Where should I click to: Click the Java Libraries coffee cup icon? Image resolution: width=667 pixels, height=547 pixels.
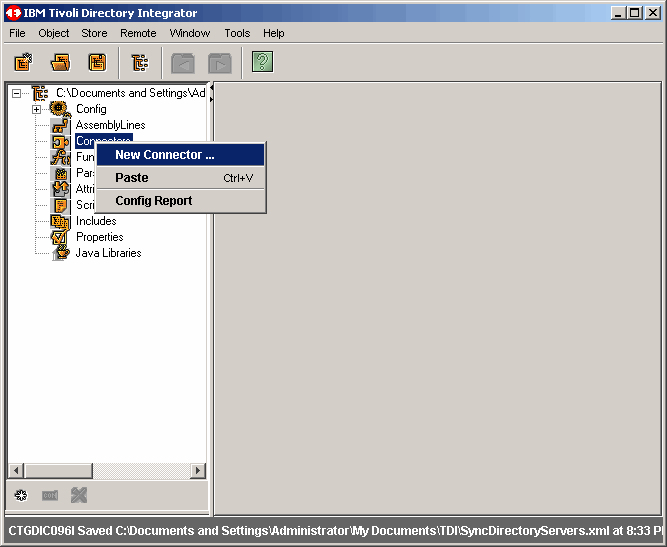(60, 253)
